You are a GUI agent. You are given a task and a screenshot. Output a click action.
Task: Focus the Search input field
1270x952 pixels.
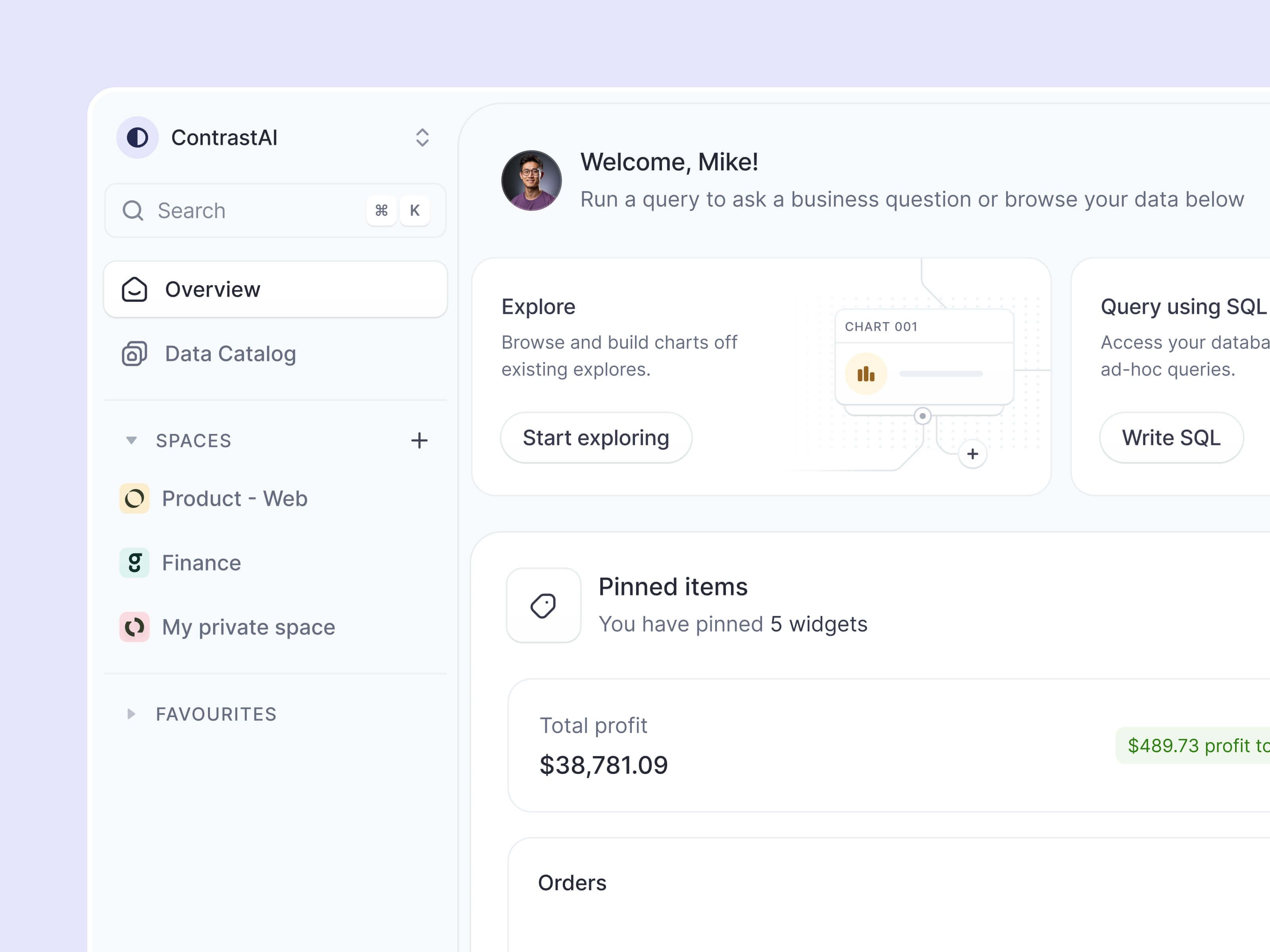tap(275, 211)
